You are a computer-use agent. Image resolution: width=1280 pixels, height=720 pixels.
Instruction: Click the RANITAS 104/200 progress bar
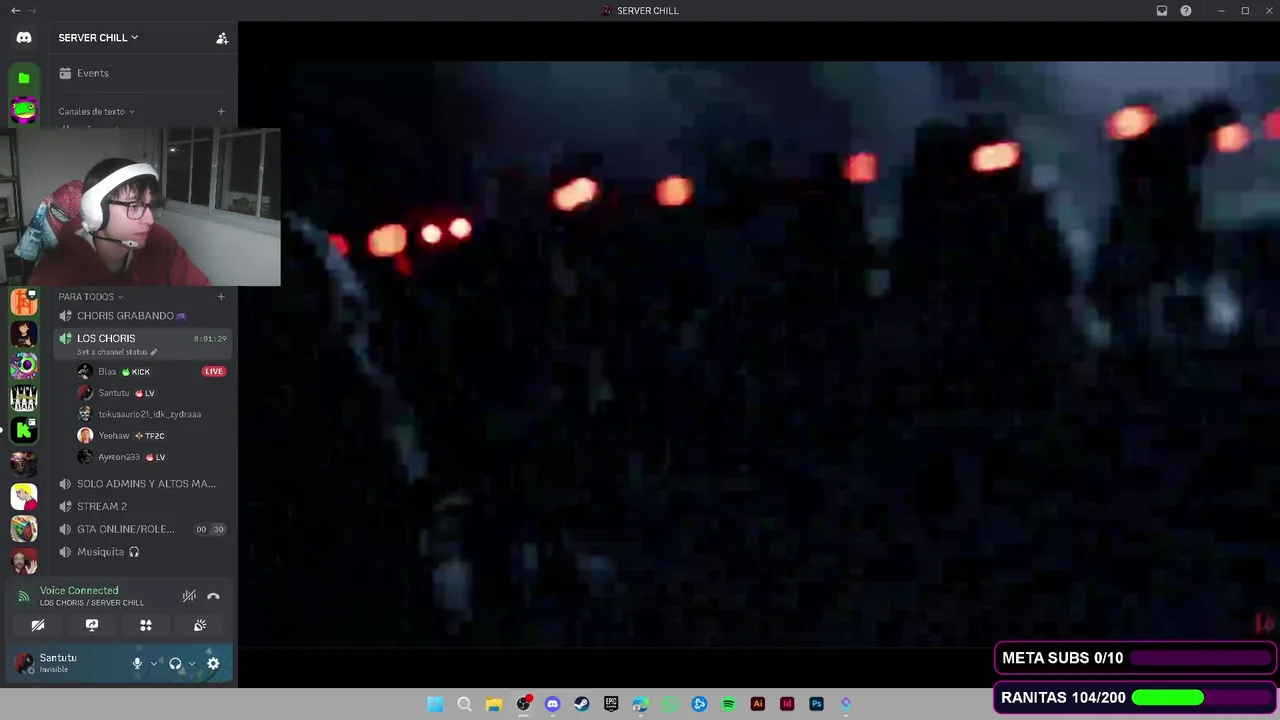click(x=1136, y=698)
